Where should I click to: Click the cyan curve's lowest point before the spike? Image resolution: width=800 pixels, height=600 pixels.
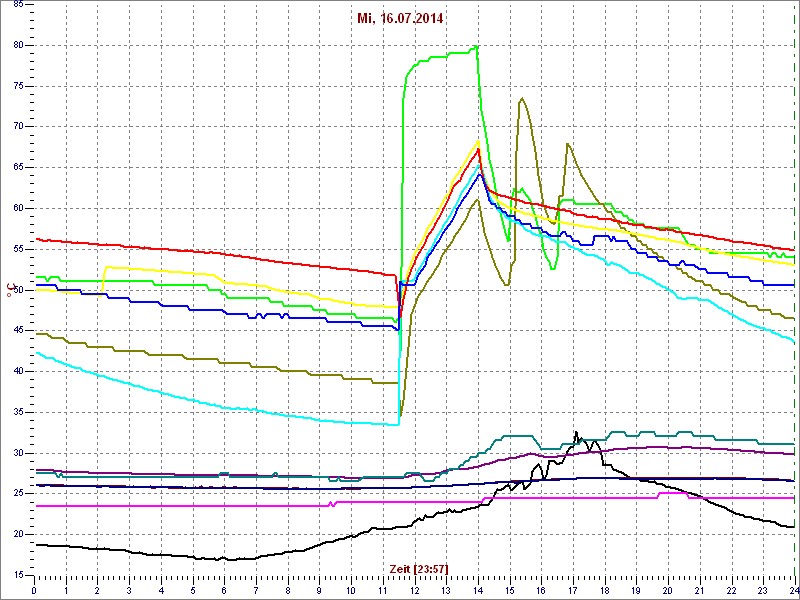pyautogui.click(x=396, y=424)
